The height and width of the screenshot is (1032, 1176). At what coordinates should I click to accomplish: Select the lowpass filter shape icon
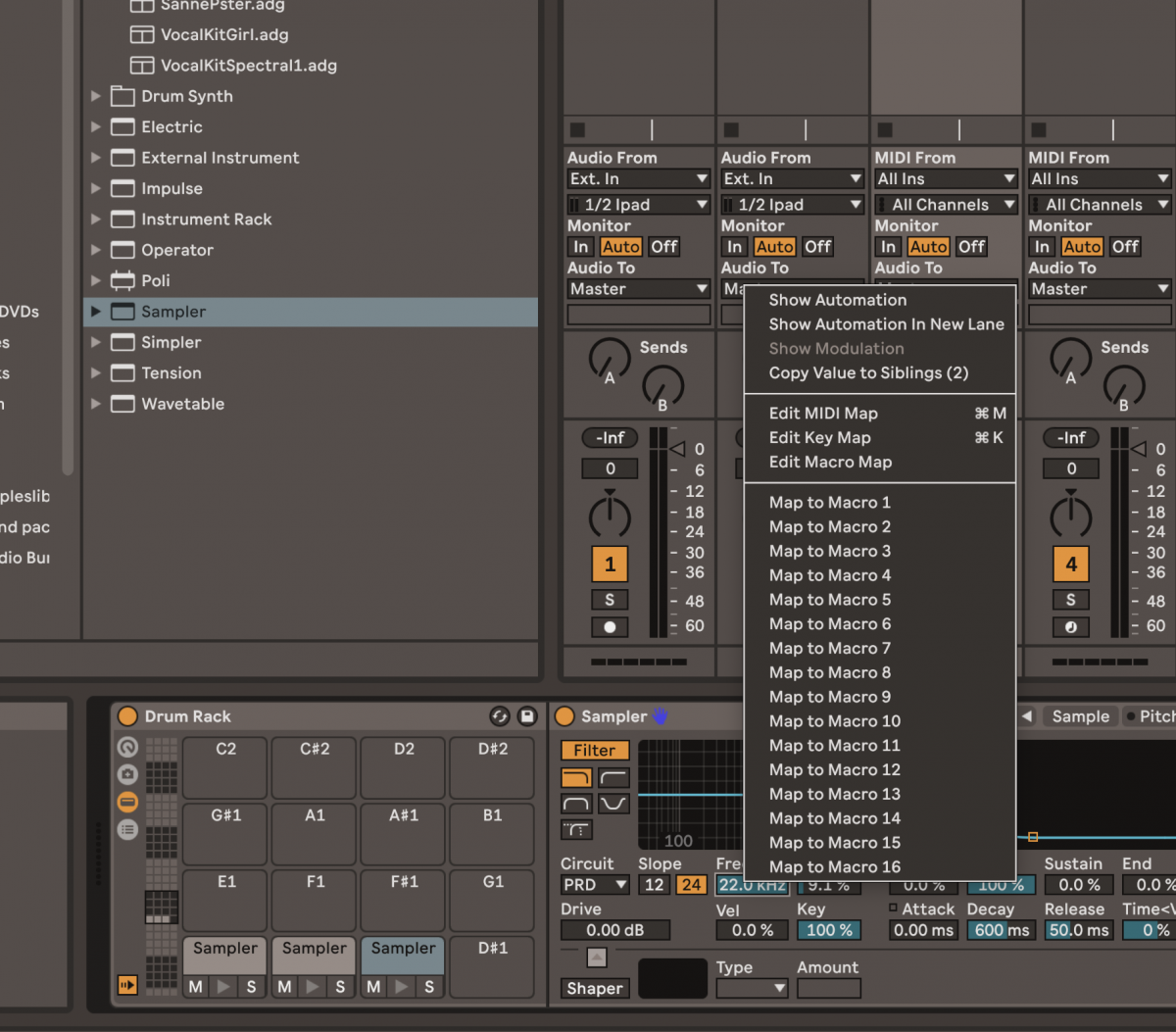[576, 778]
